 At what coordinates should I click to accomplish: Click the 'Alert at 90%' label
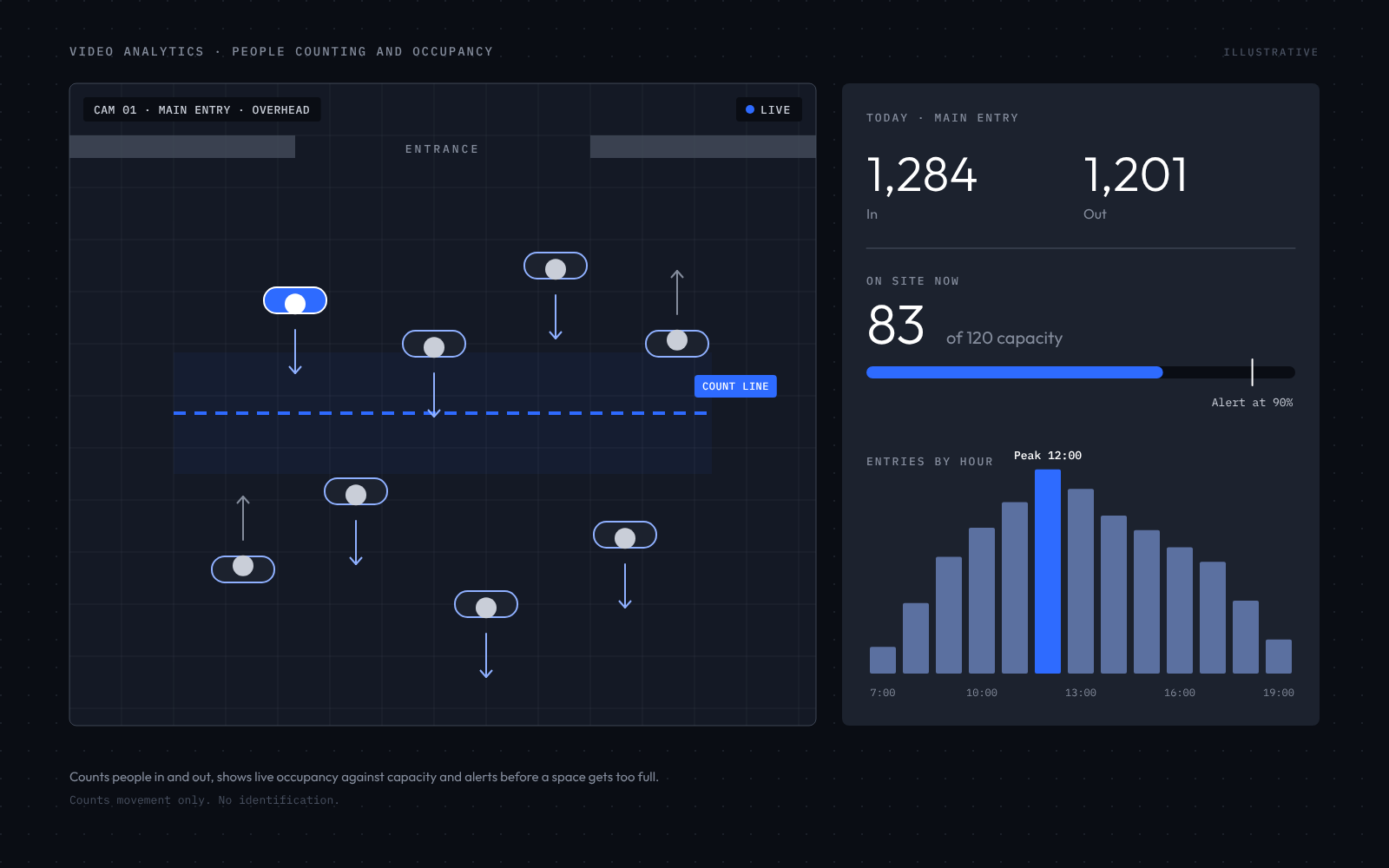(1252, 403)
